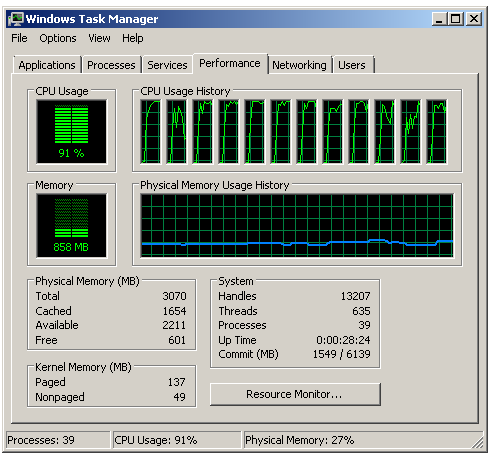490x456 pixels.
Task: Click the first CPU core history graph
Action: (x=150, y=132)
